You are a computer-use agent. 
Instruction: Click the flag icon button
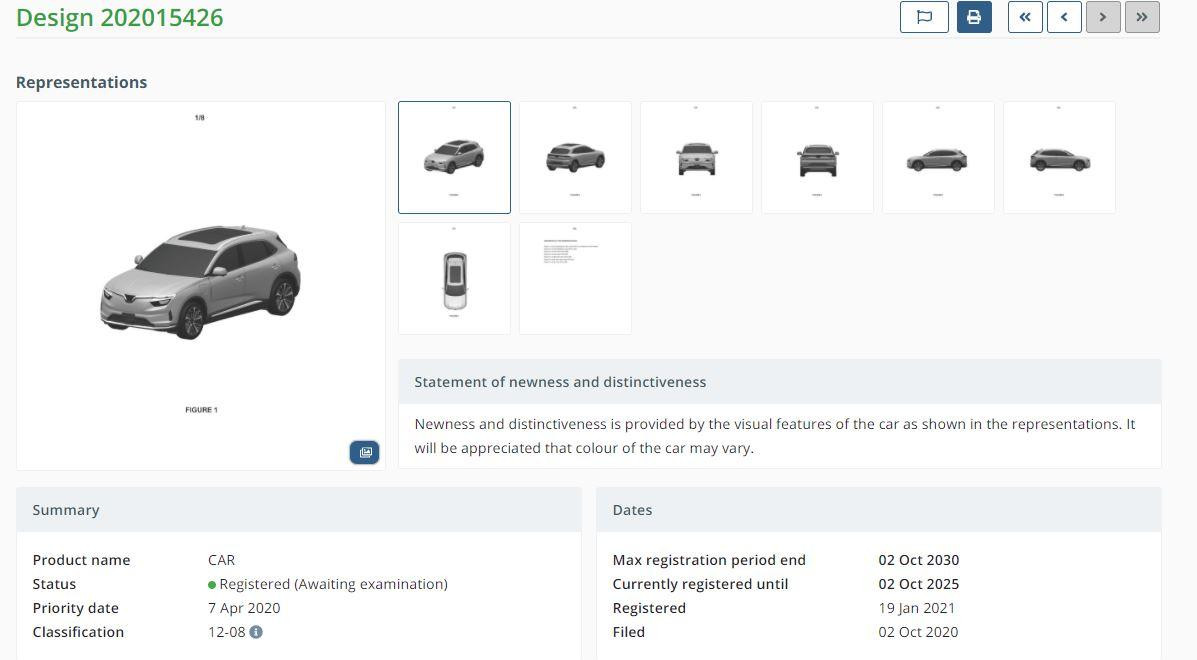924,17
